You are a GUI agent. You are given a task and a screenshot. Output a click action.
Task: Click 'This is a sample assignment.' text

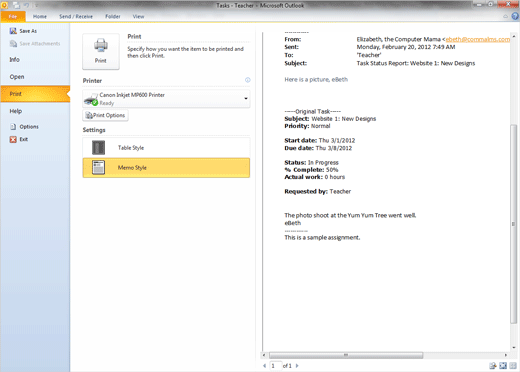coord(322,237)
